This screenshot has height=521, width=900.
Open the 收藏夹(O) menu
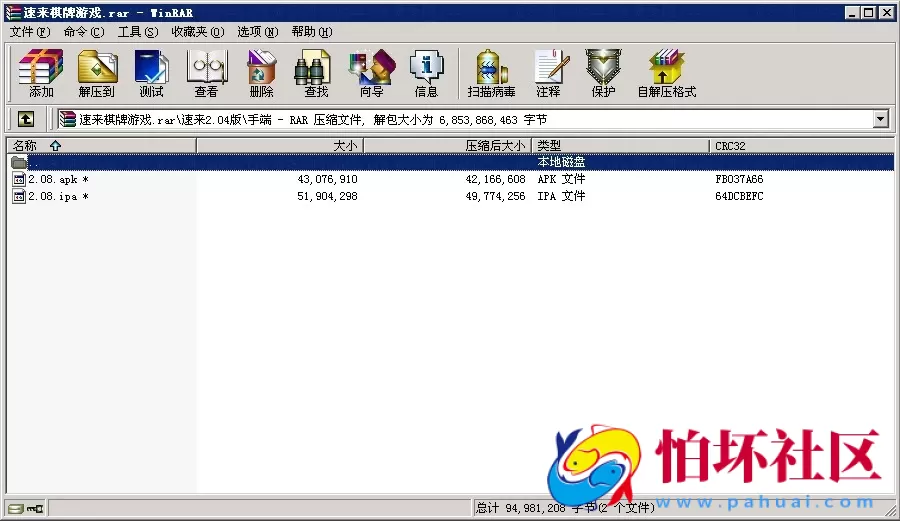(x=197, y=32)
